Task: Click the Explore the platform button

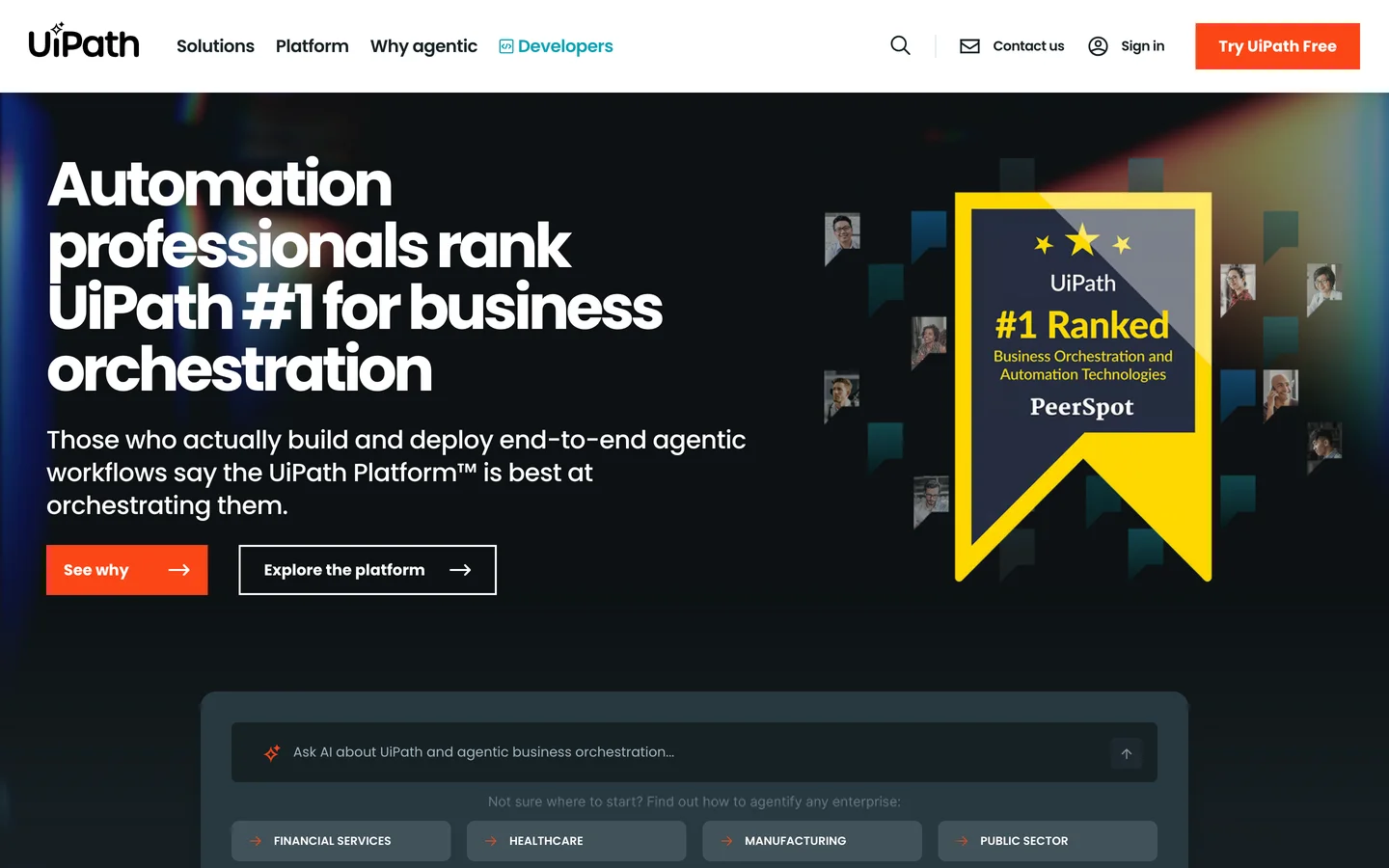Action: pyautogui.click(x=368, y=570)
